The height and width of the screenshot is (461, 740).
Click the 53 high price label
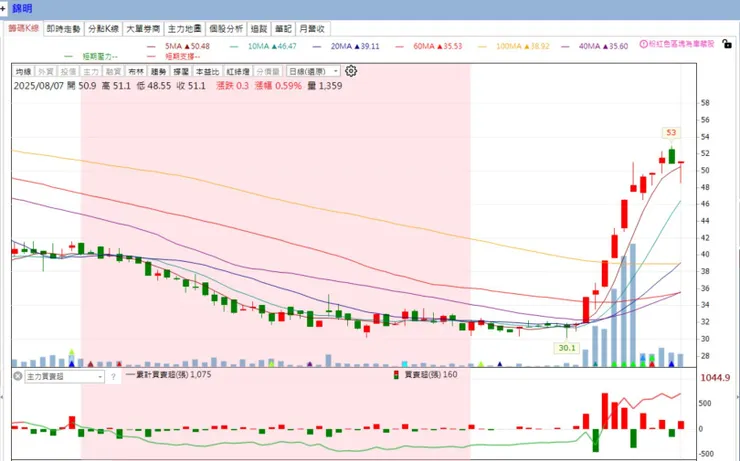[671, 133]
